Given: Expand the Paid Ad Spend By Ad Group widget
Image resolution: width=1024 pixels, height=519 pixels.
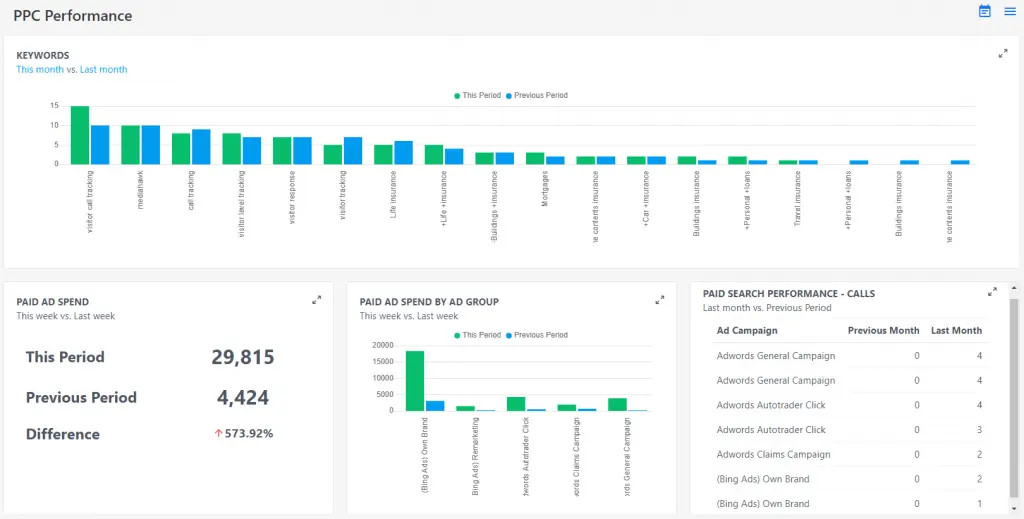Looking at the screenshot, I should coord(660,300).
